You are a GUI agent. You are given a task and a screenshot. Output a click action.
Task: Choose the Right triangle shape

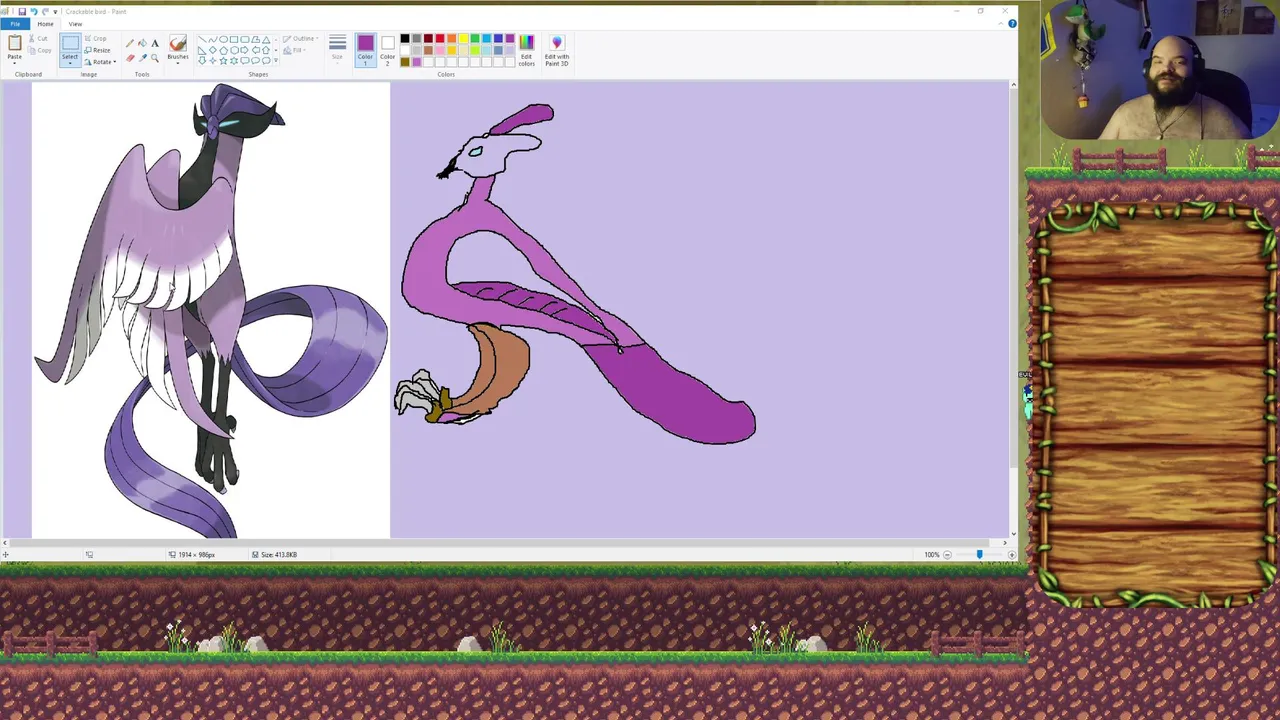point(202,50)
